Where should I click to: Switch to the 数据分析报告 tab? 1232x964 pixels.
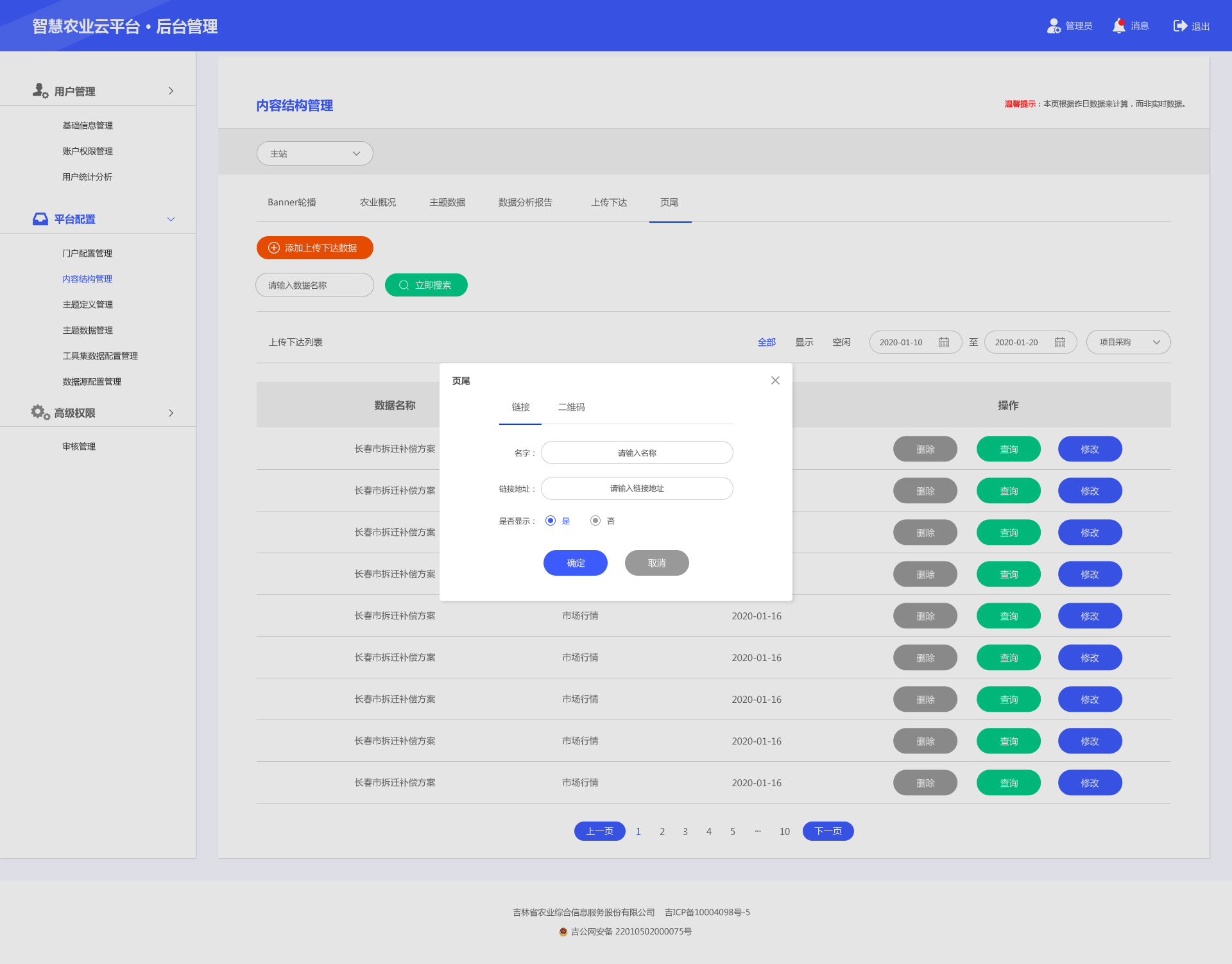(526, 202)
